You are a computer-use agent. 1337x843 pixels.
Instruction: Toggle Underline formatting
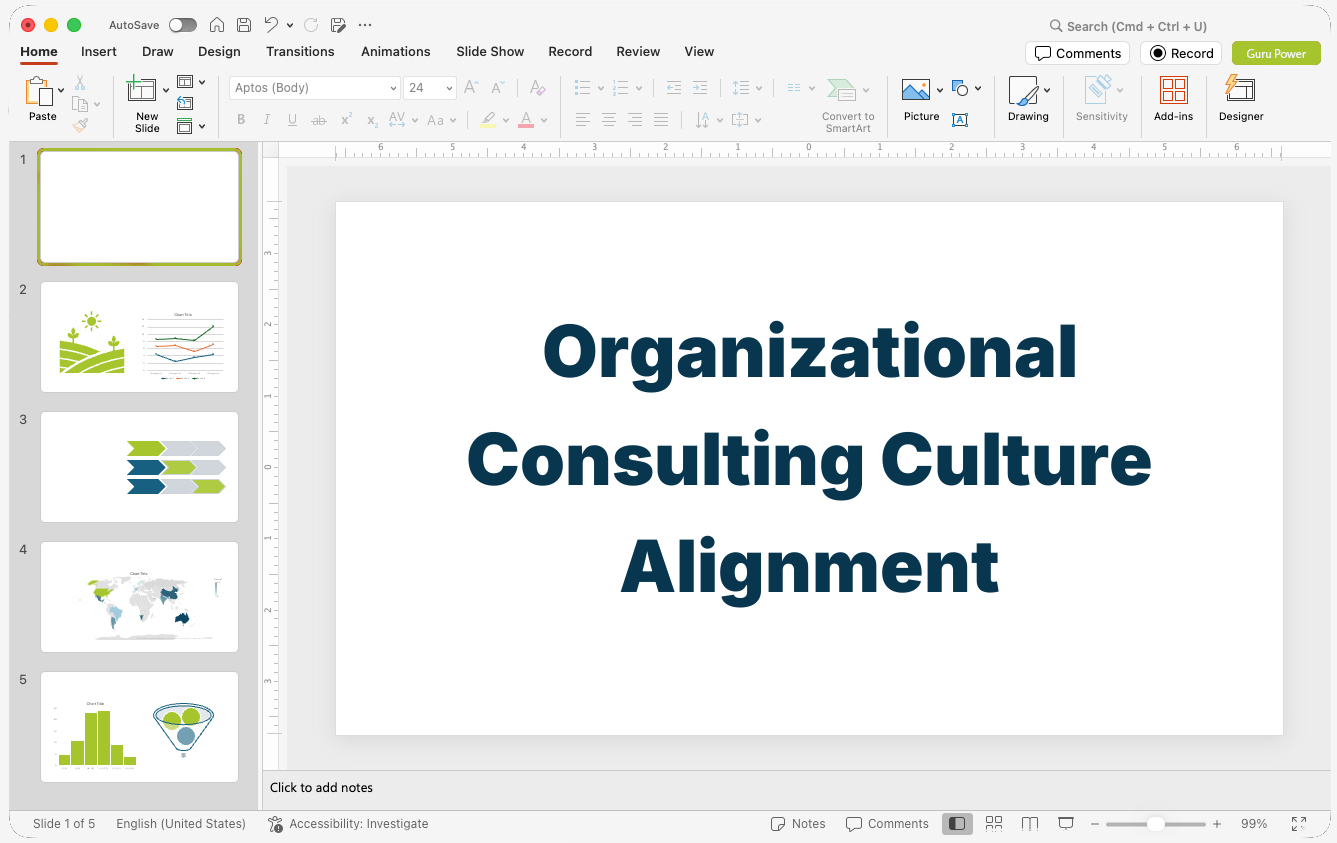(x=292, y=120)
